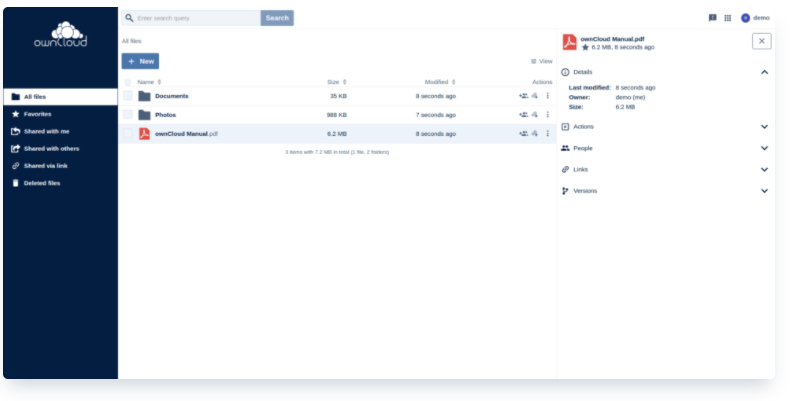Sort by Name using sort arrows

[159, 82]
